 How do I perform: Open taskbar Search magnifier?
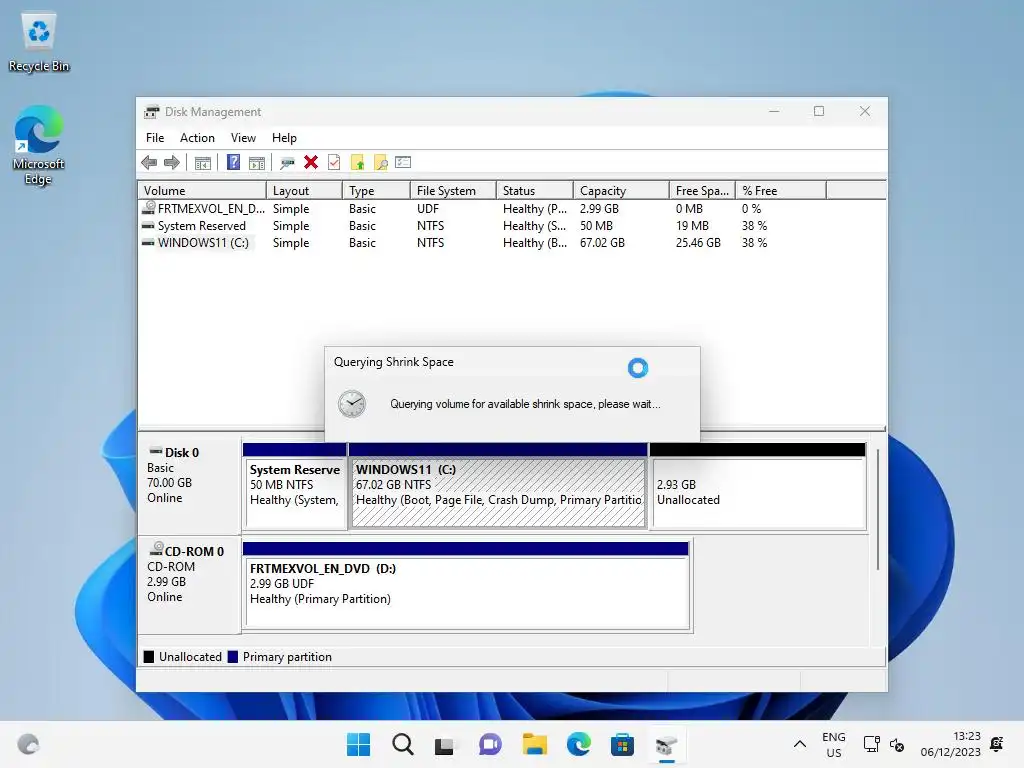click(x=402, y=744)
